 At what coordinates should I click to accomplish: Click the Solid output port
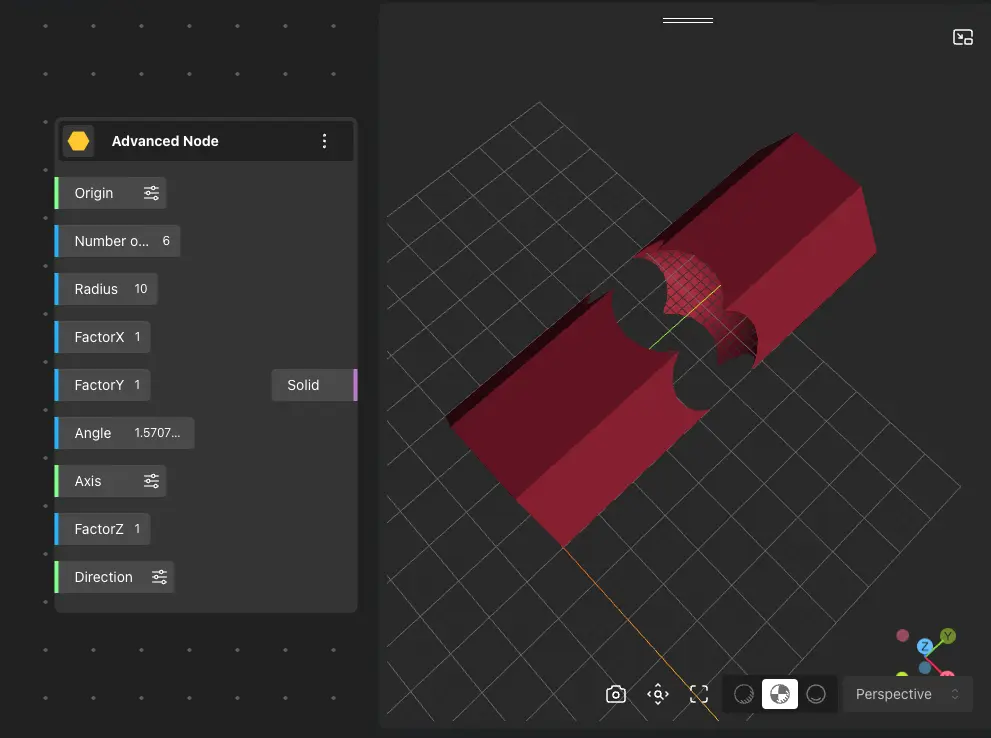pyautogui.click(x=354, y=385)
